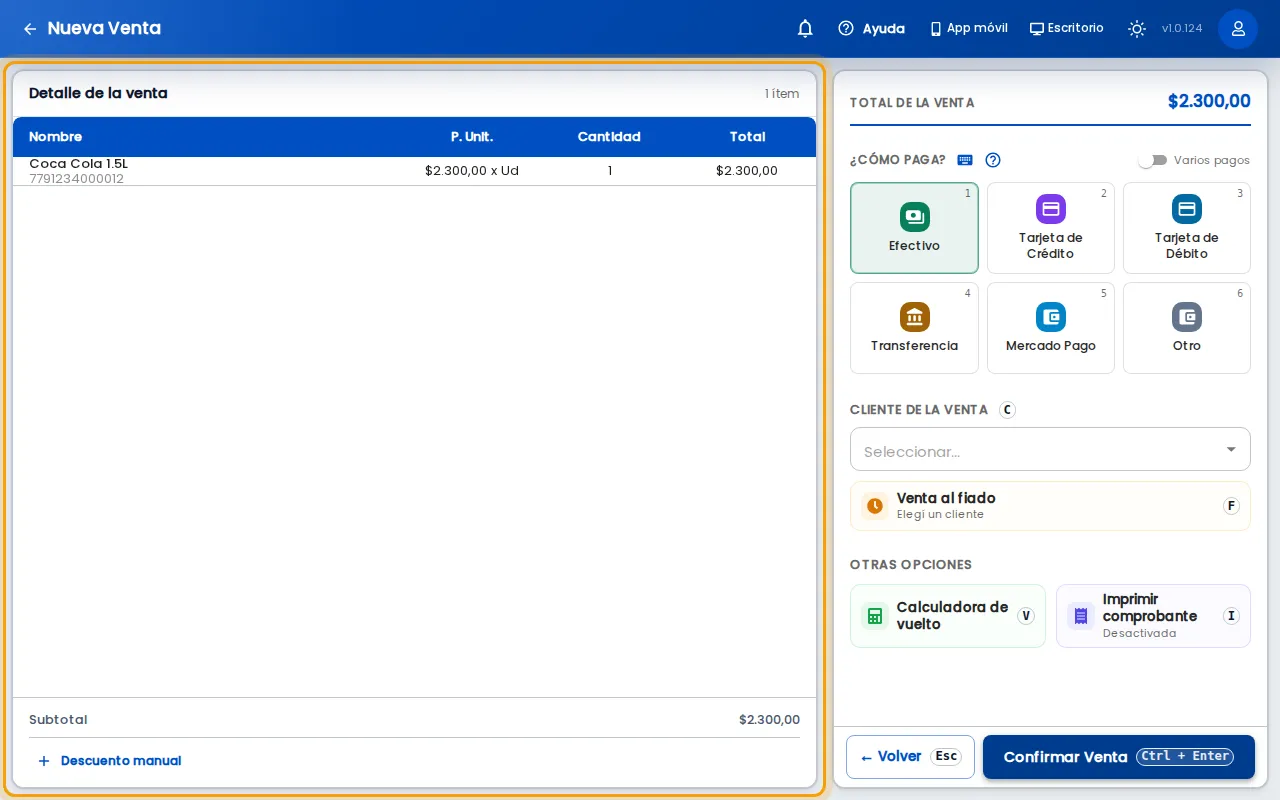Screen dimensions: 1280x800
Task: Click Confirmar Venta button
Action: pos(1118,757)
